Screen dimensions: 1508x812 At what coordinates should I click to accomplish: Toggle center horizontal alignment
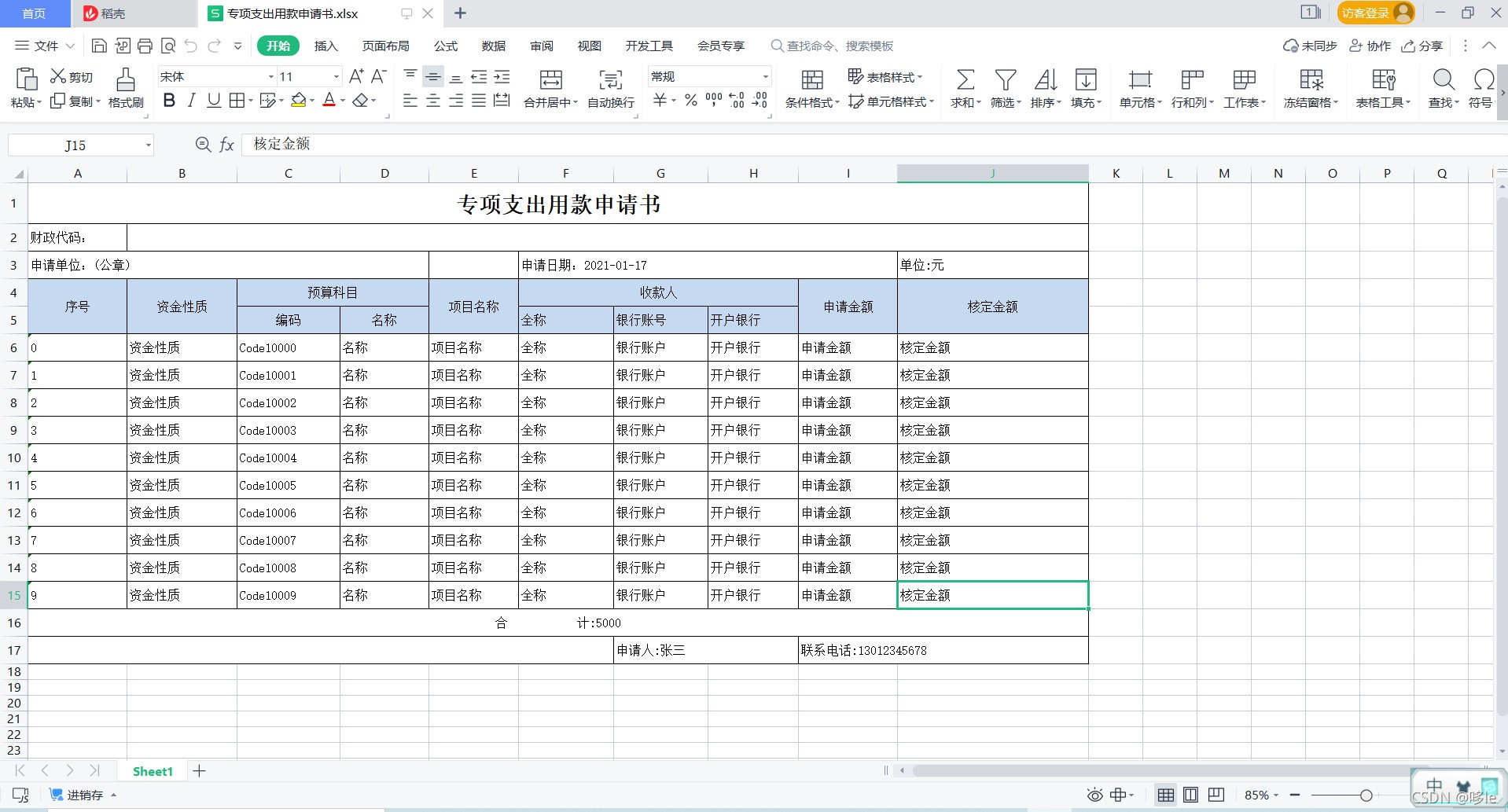433,101
